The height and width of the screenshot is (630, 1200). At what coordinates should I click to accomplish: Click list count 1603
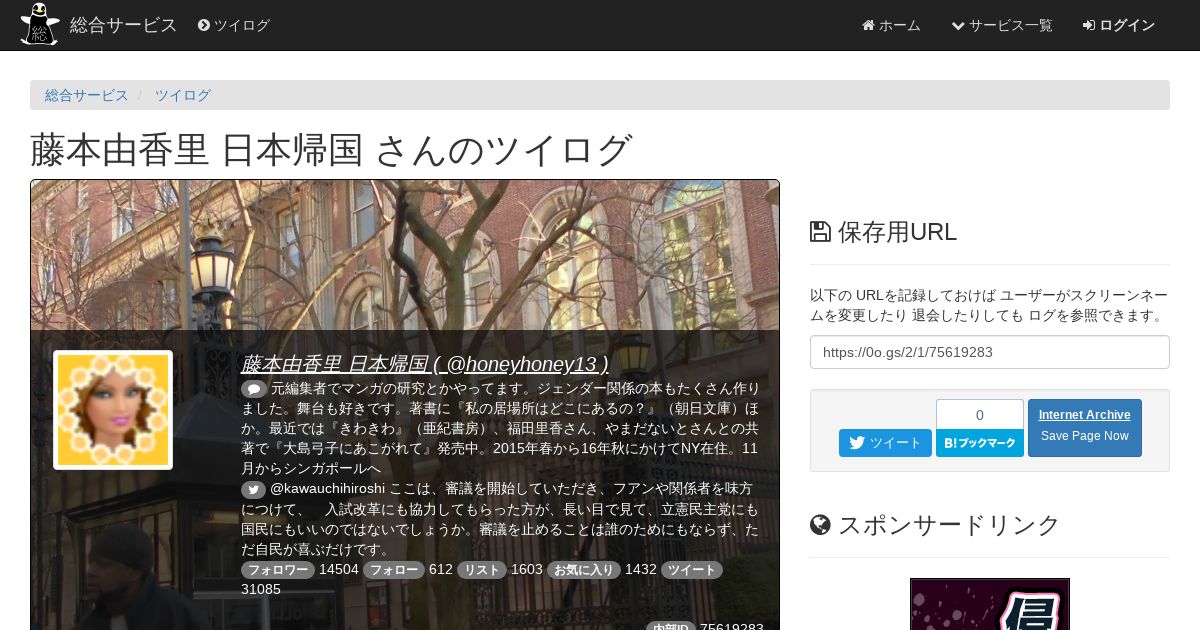tap(527, 570)
